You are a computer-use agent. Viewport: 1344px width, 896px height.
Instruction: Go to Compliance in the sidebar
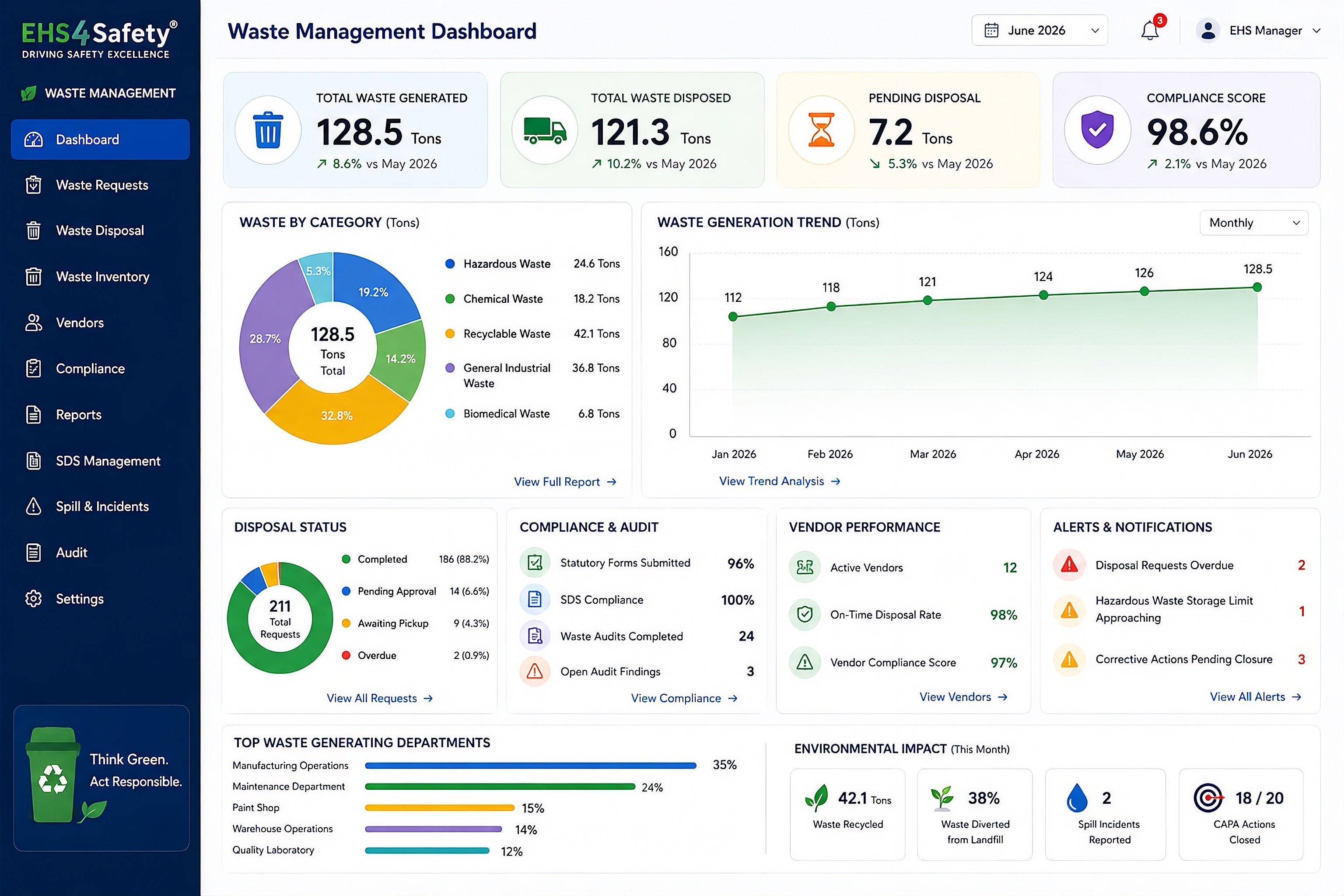click(100, 368)
